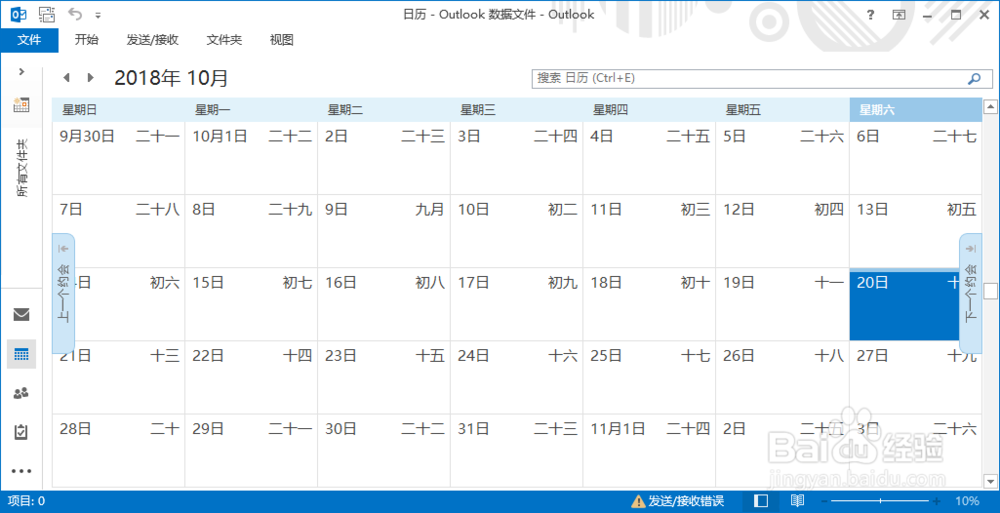This screenshot has height=513, width=1000.
Task: Click the search magnifier icon
Action: pos(974,78)
